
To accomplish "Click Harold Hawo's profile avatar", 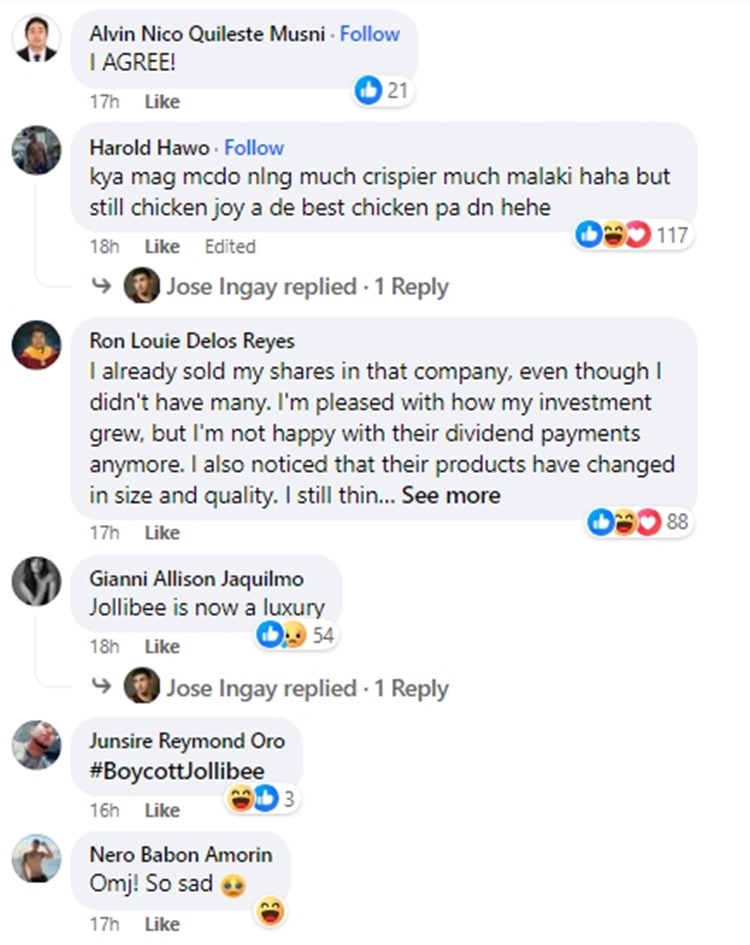I will click(x=36, y=151).
